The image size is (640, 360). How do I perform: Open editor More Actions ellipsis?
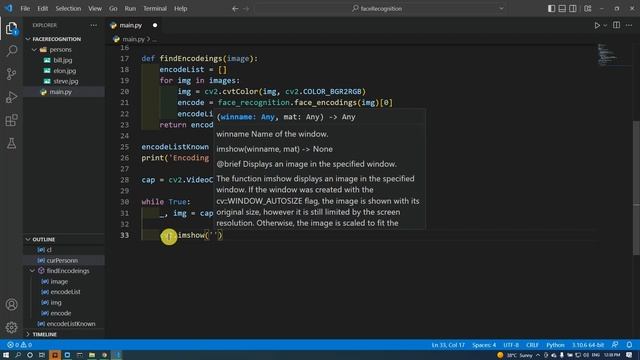point(629,25)
